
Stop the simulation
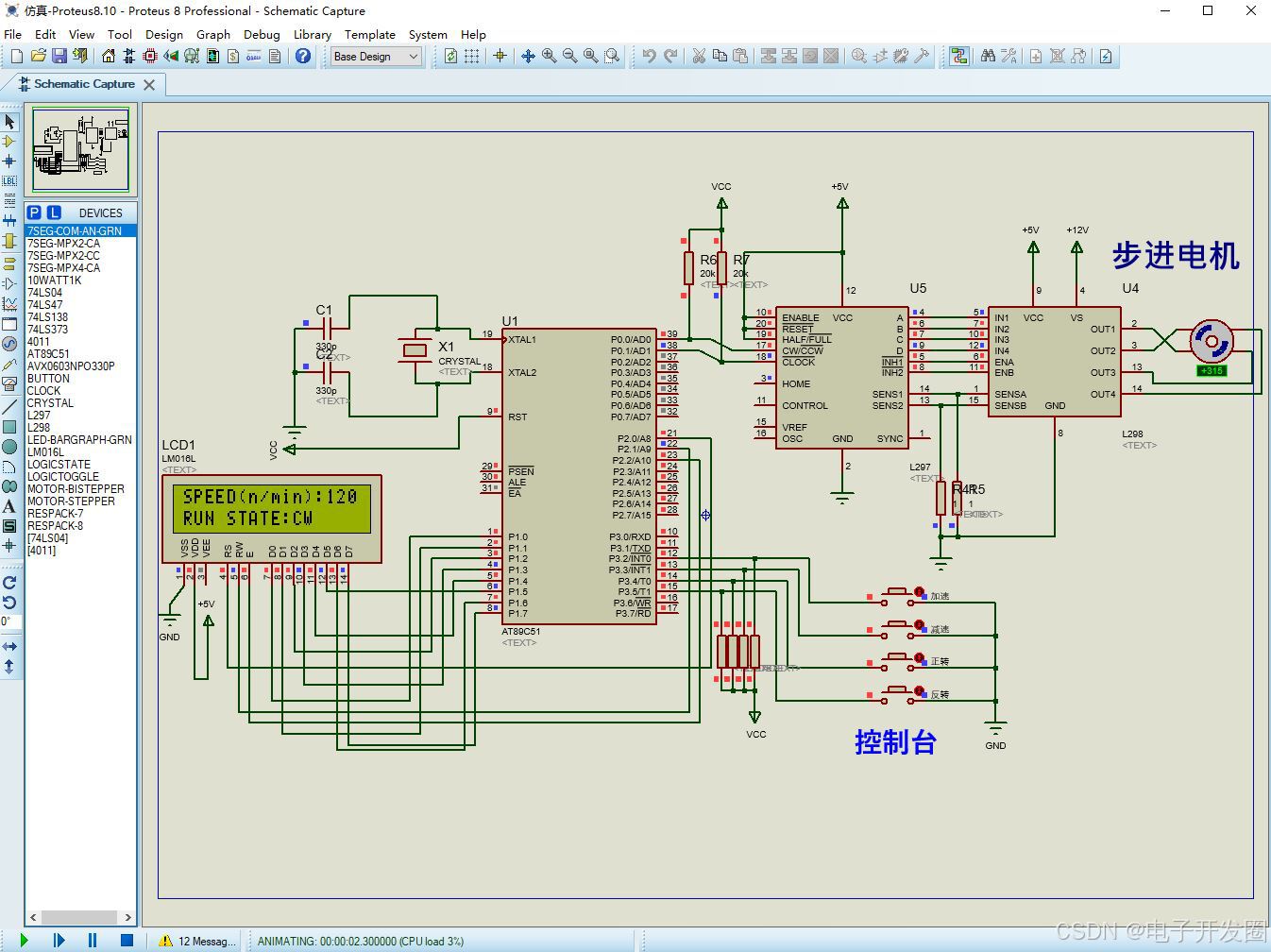click(127, 941)
